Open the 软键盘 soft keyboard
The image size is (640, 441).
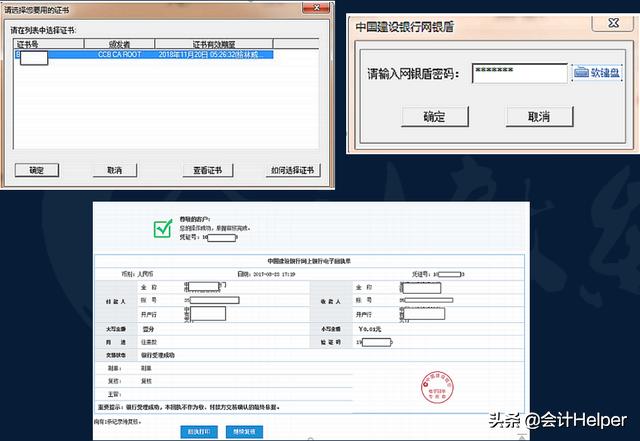(597, 73)
